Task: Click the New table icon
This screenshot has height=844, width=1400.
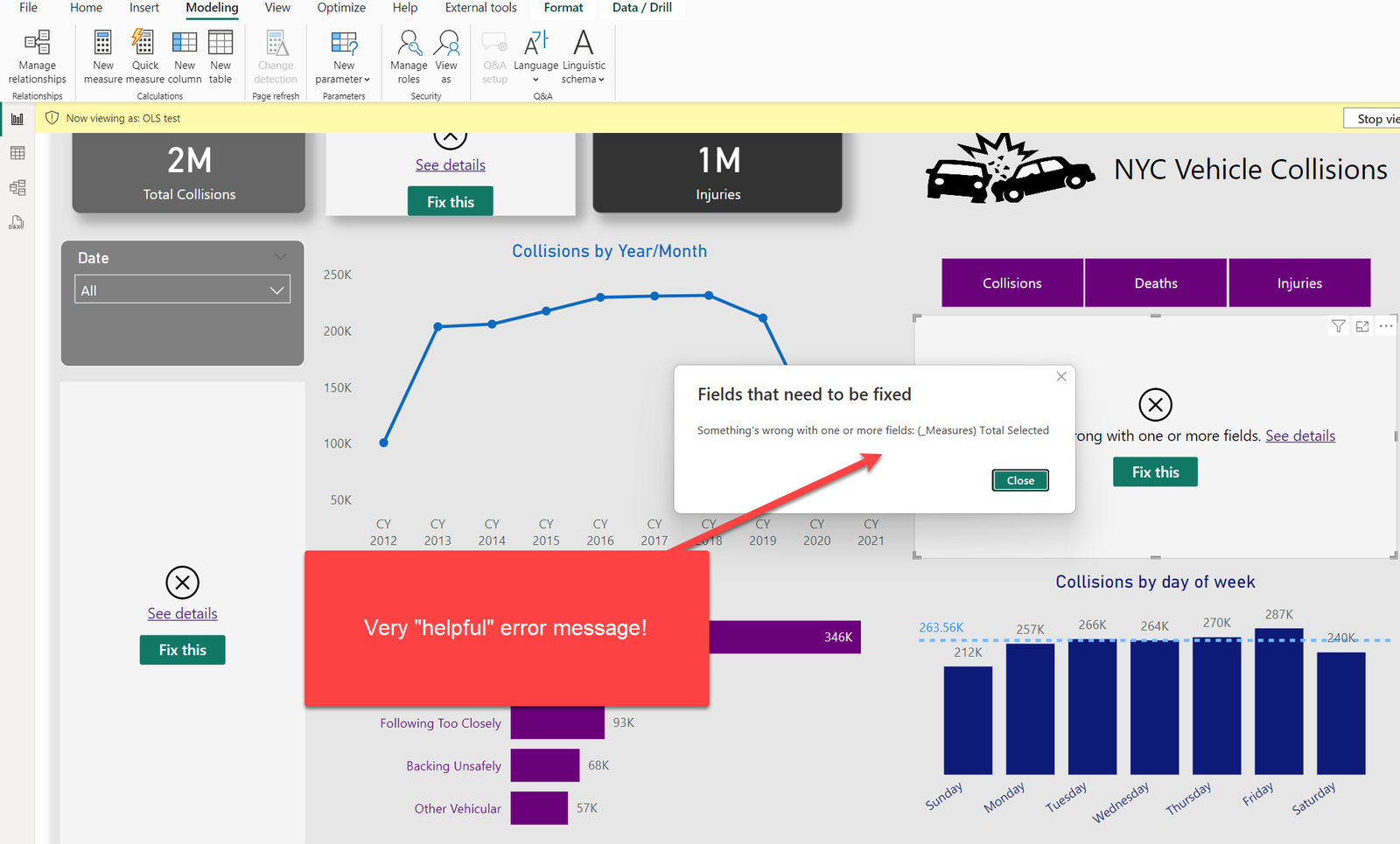Action: pos(220,57)
